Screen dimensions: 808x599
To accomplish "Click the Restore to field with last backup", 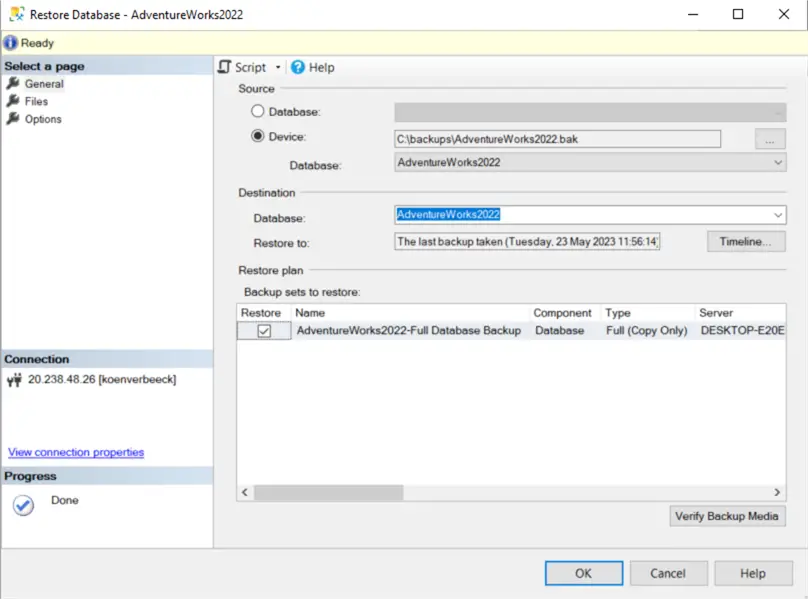I will (x=527, y=241).
